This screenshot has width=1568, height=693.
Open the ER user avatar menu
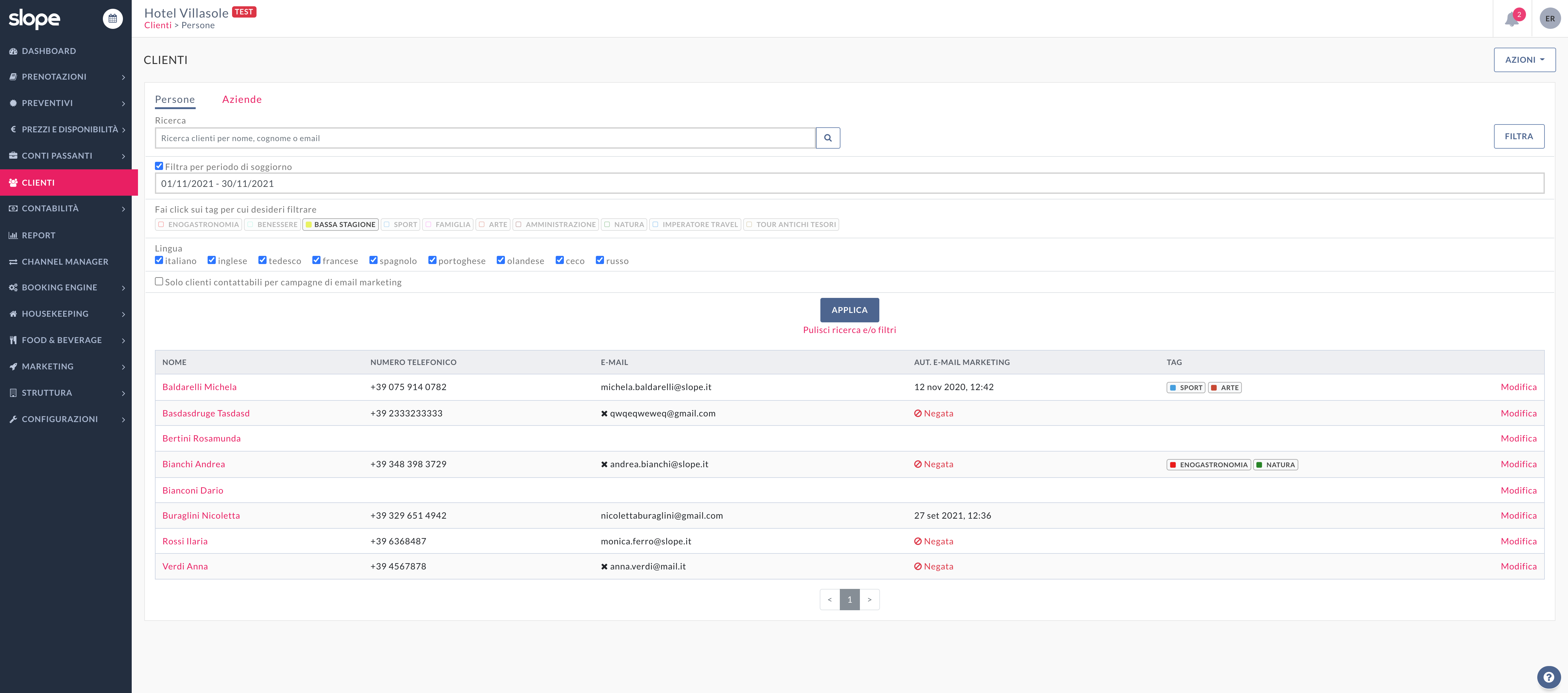[x=1550, y=19]
